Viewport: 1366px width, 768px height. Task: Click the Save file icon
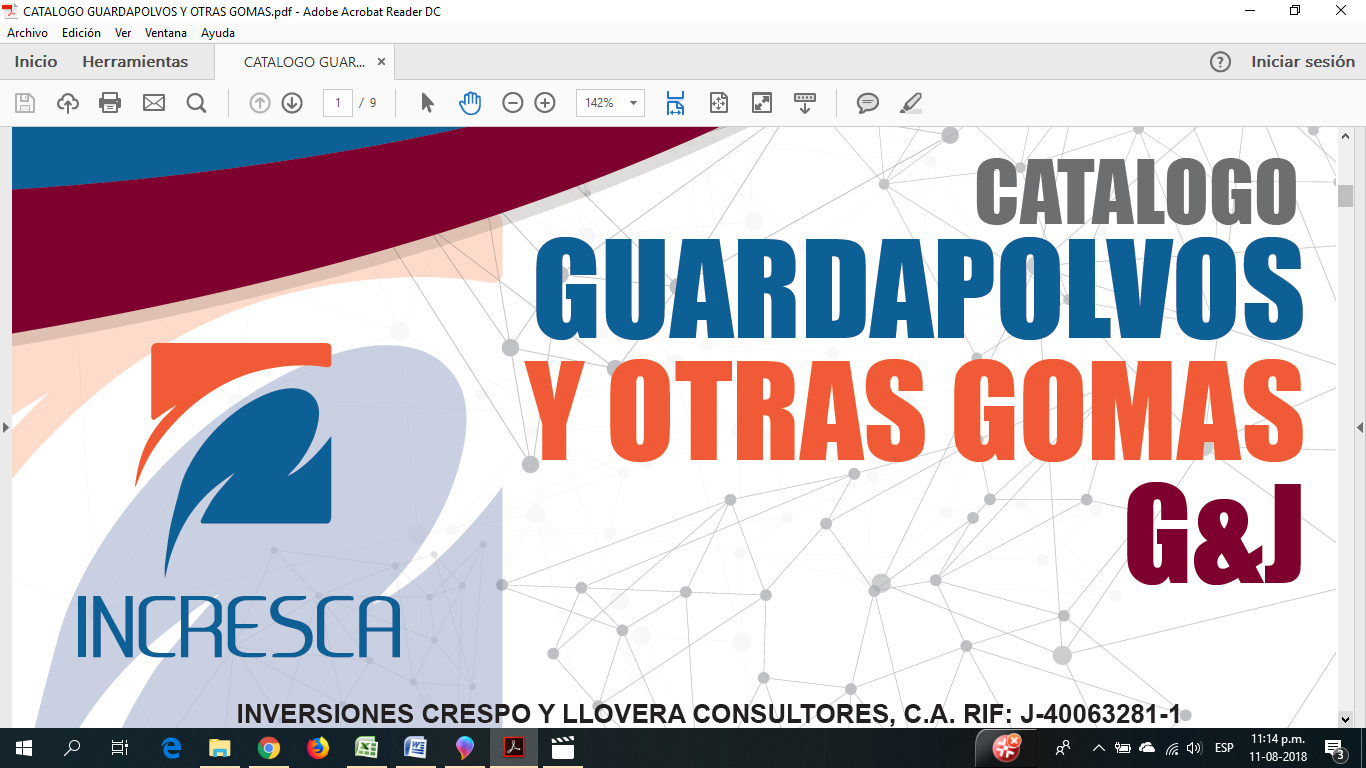coord(25,102)
